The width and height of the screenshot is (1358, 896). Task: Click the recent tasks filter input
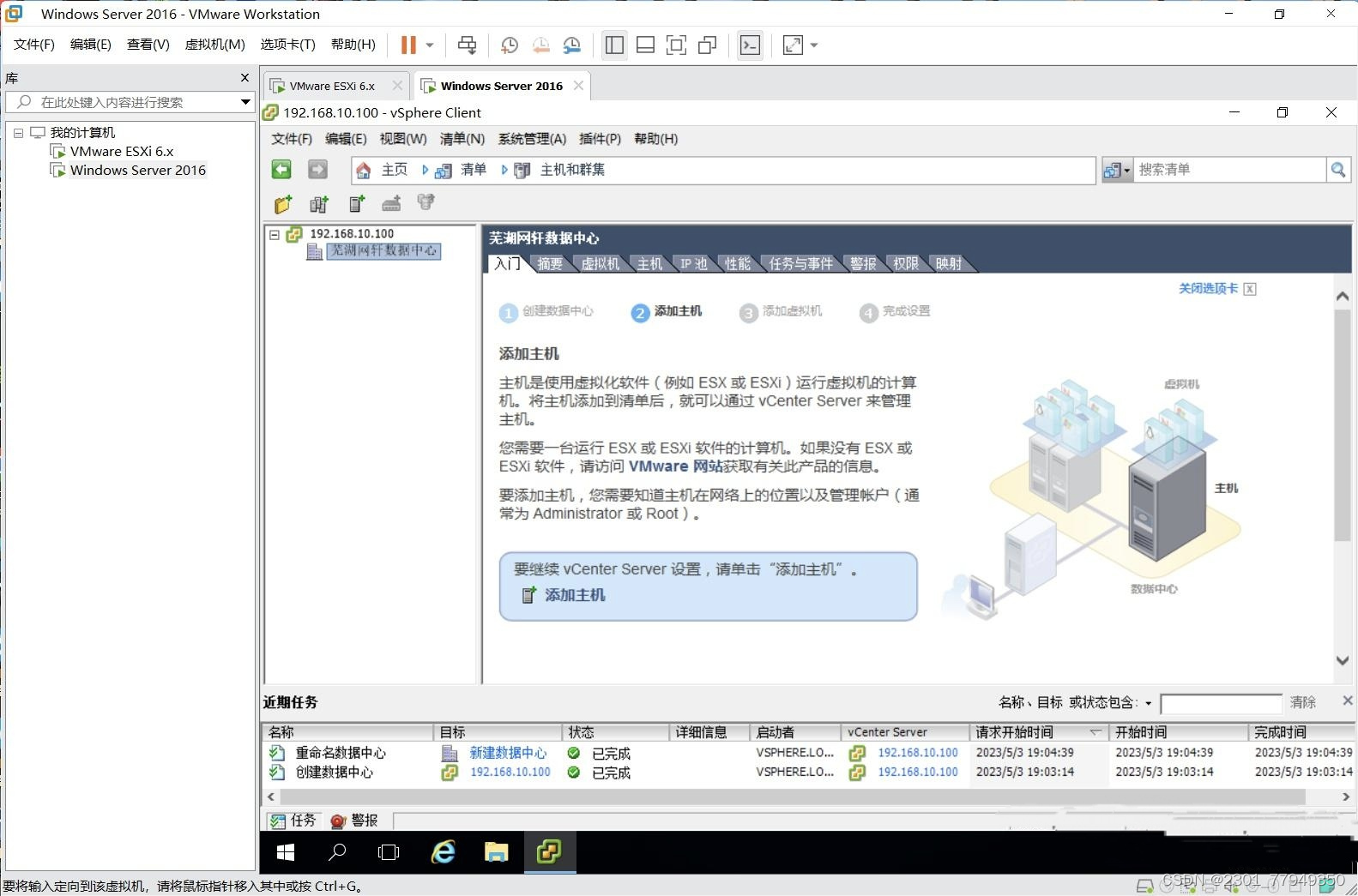click(x=1221, y=704)
